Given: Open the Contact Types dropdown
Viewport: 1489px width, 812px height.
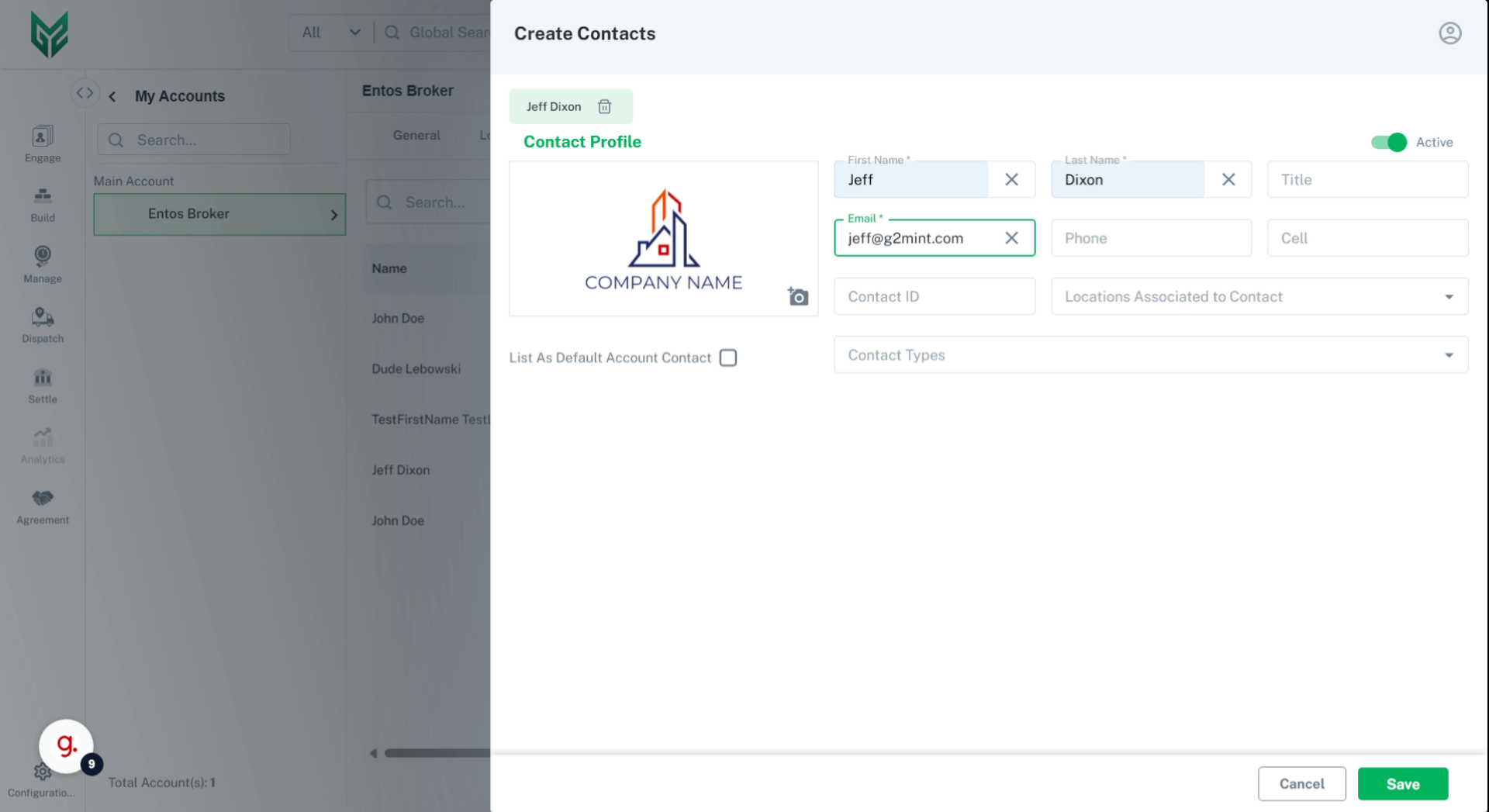Looking at the screenshot, I should pos(1449,354).
